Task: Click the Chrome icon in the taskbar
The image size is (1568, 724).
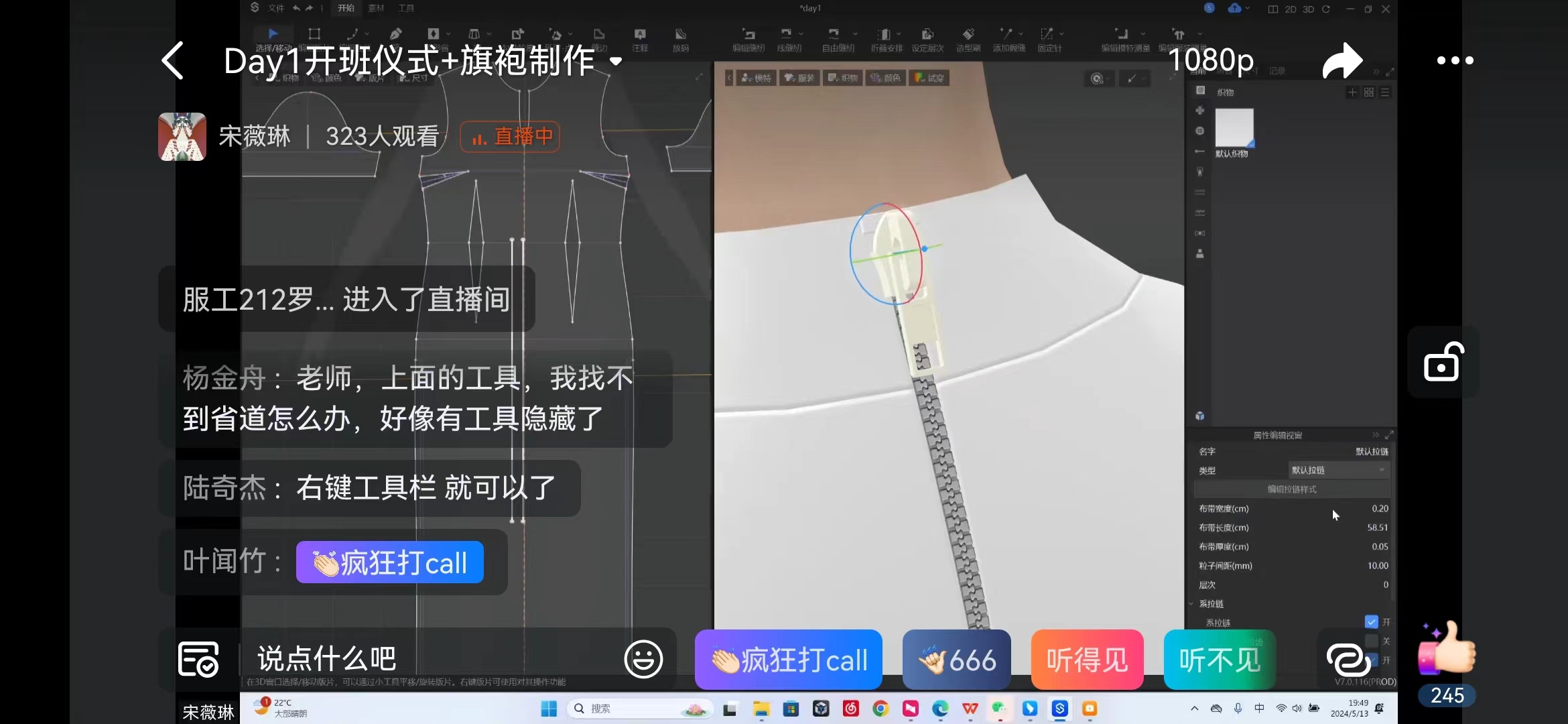Action: pos(880,709)
